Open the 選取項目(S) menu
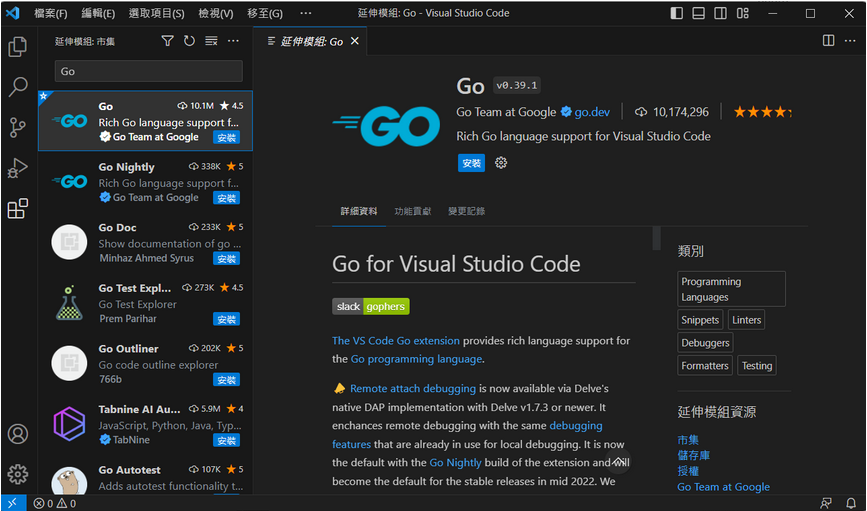This screenshot has height=511, width=867. (x=156, y=13)
